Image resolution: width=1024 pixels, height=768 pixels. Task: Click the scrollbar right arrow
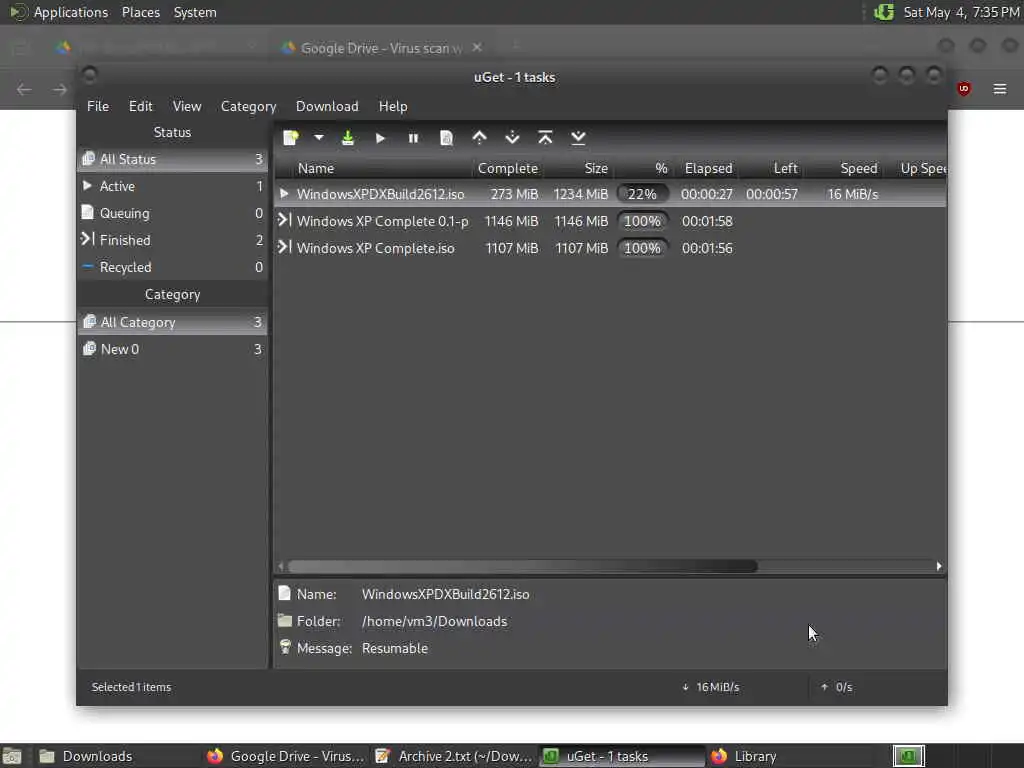click(939, 566)
